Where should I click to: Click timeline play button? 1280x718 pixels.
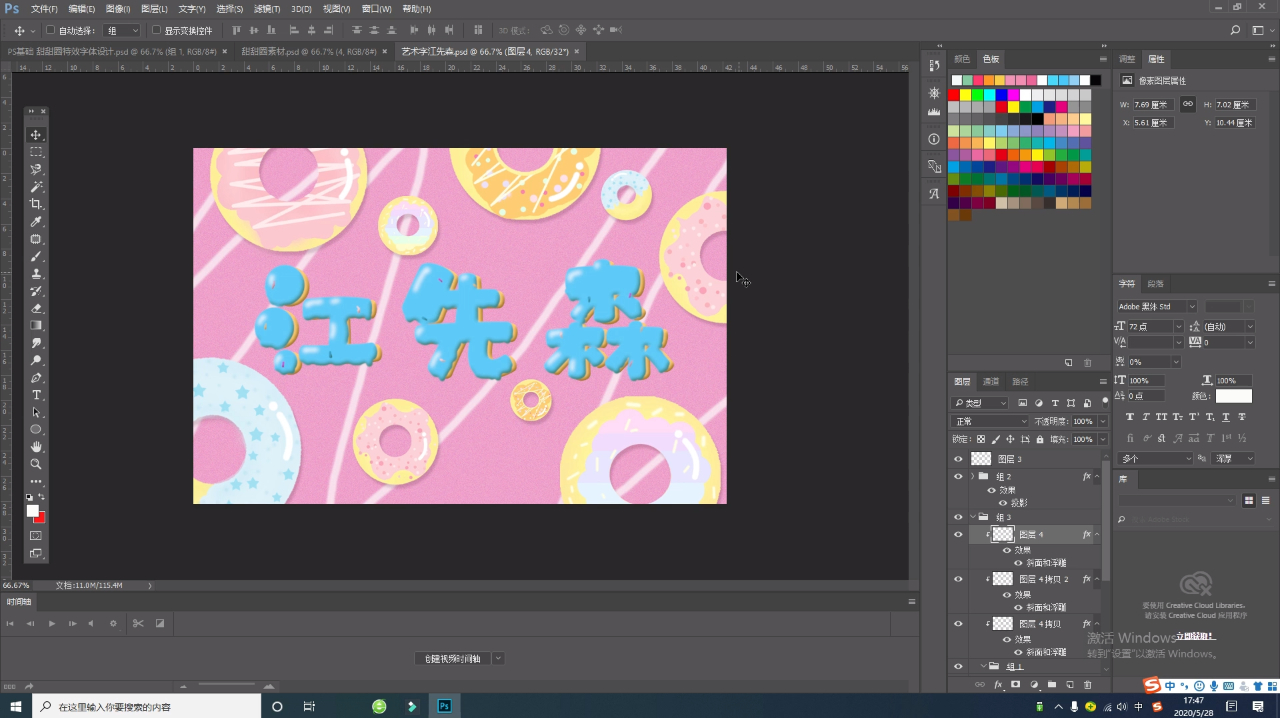click(x=51, y=623)
